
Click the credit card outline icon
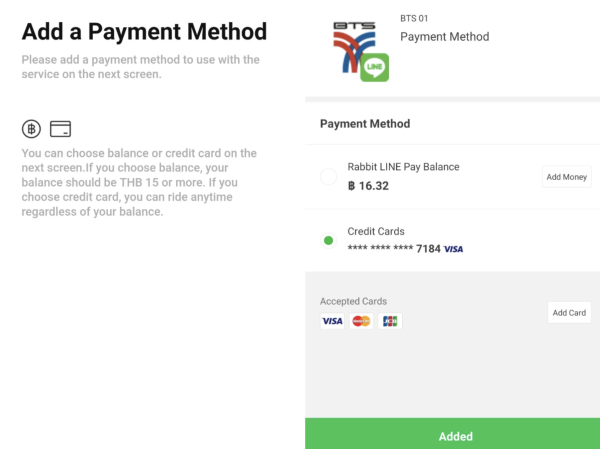tap(60, 129)
